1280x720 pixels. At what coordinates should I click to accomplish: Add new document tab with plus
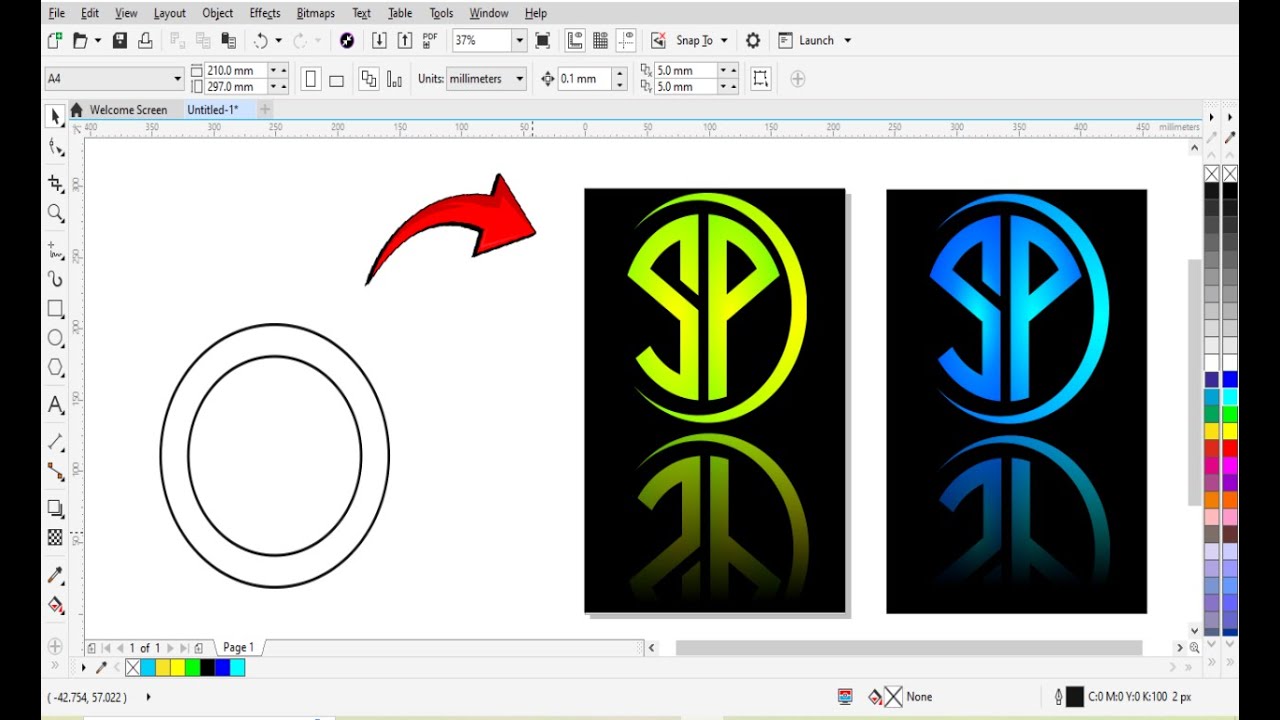click(x=265, y=109)
